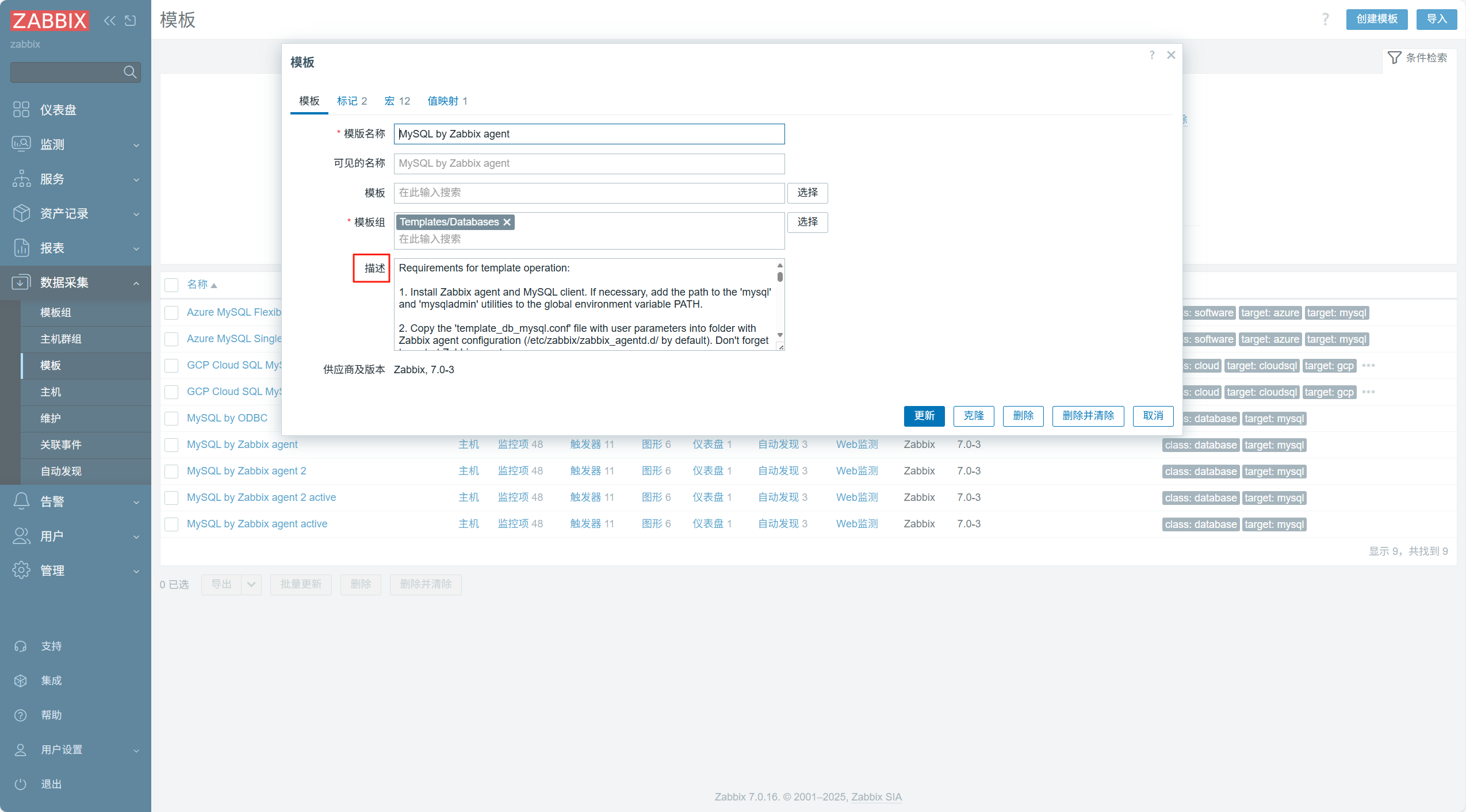Collapse the 数据采集 menu chevron
This screenshot has width=1466, height=812.
pyautogui.click(x=136, y=283)
